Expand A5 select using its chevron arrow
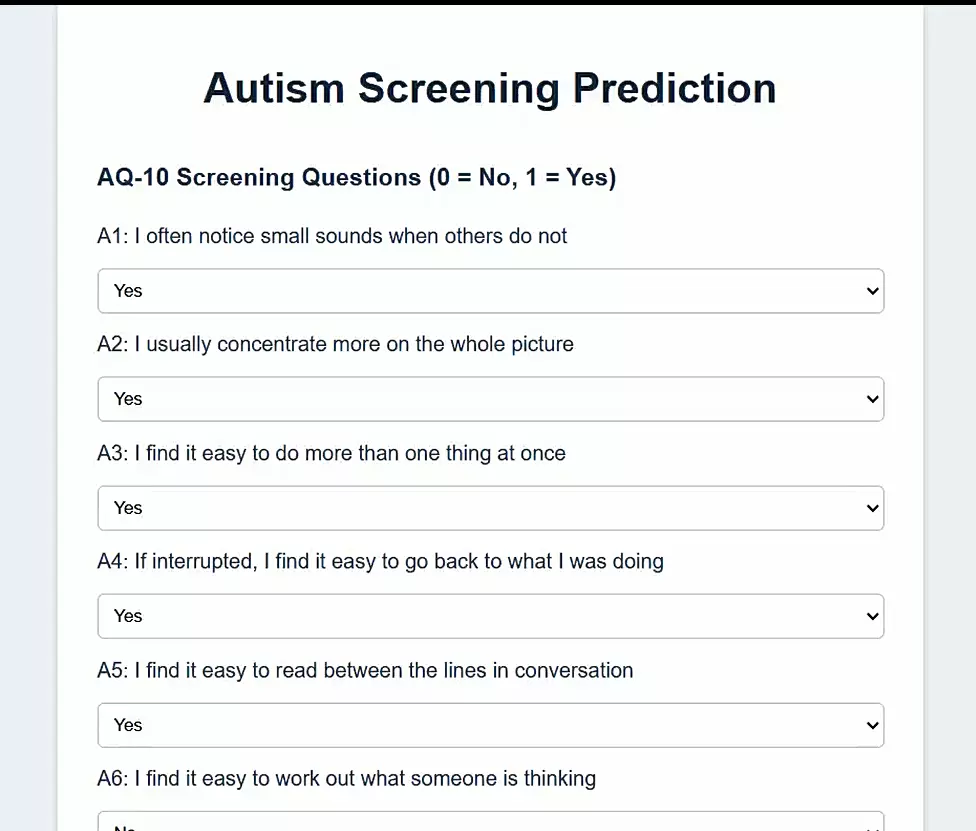 tap(872, 725)
